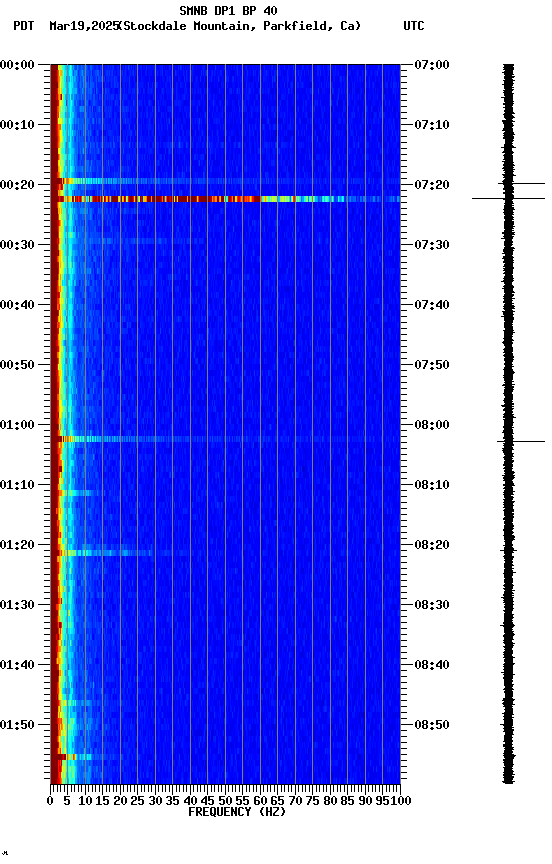This screenshot has width=552, height=864.
Task: Click the 'FREQUENCY (HZ)' axis label
Action: click(x=237, y=812)
